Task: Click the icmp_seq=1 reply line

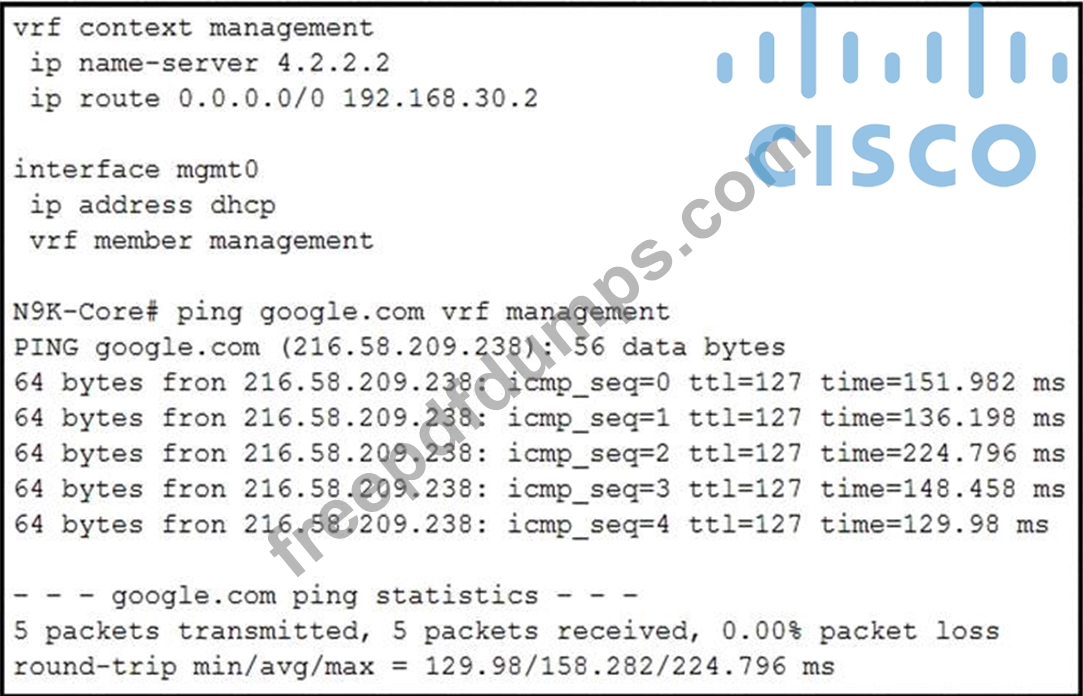Action: click(539, 418)
